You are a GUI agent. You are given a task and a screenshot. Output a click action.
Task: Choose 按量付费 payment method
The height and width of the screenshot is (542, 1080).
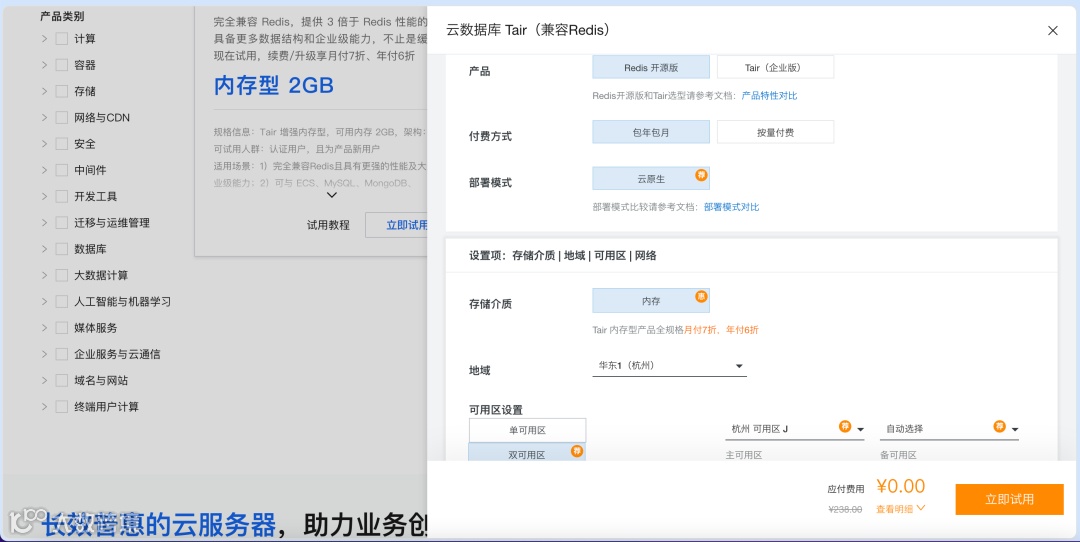point(776,132)
